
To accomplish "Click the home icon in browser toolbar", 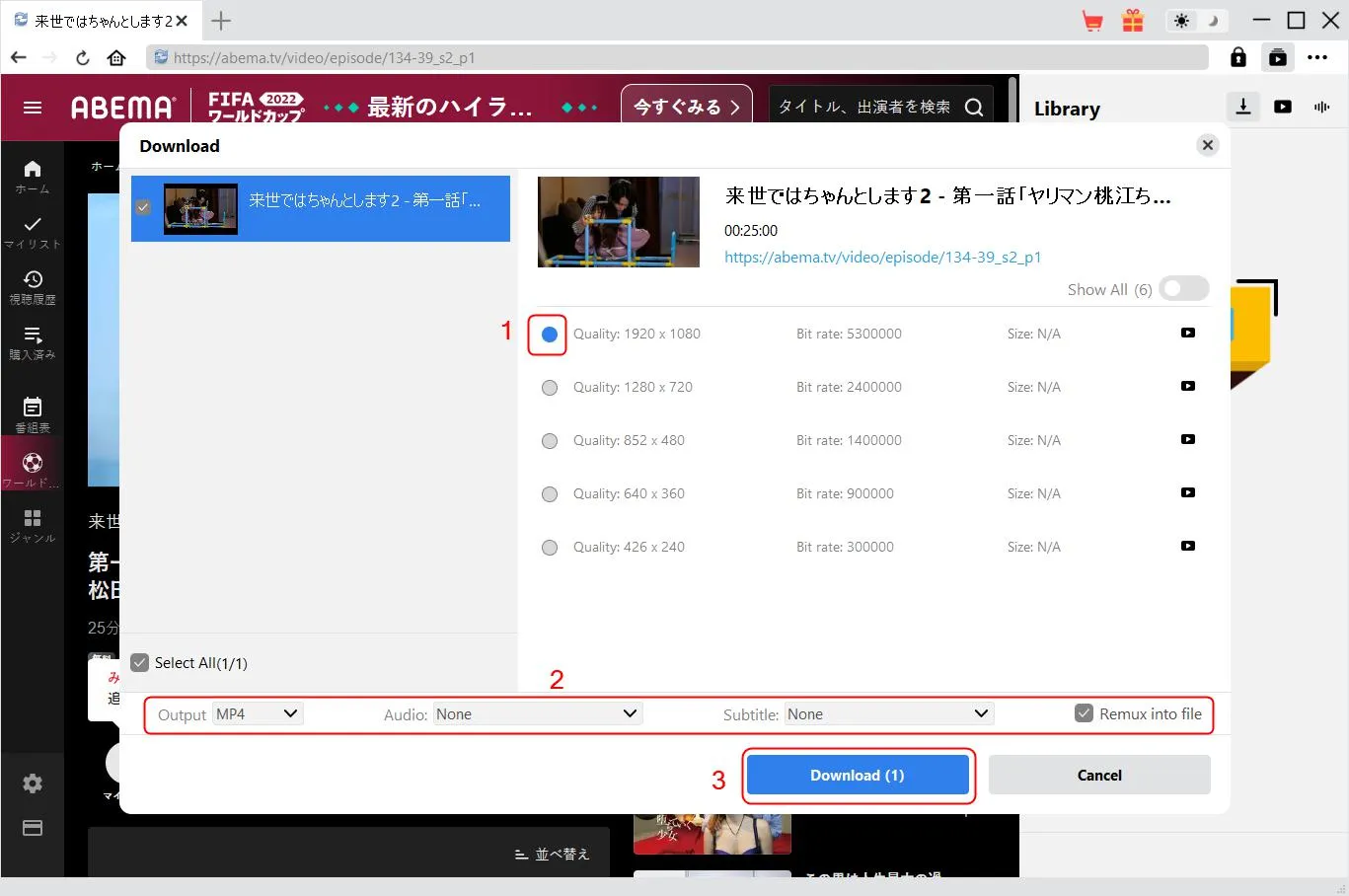I will pyautogui.click(x=116, y=58).
